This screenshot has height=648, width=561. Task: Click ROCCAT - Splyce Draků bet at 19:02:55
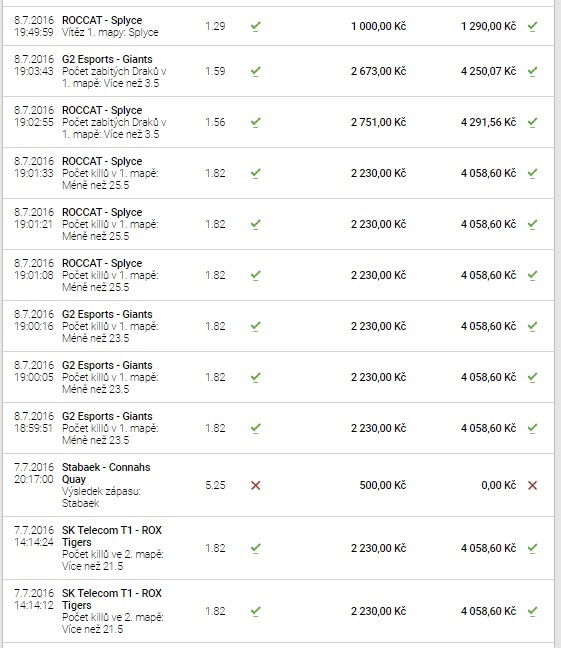coord(278,122)
